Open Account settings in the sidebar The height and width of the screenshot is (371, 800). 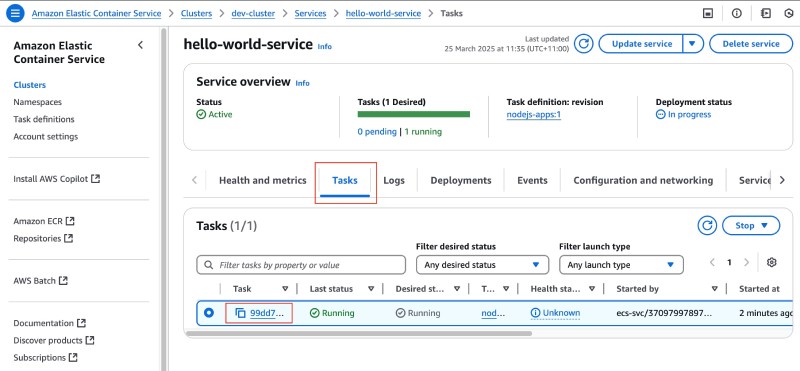(x=45, y=136)
